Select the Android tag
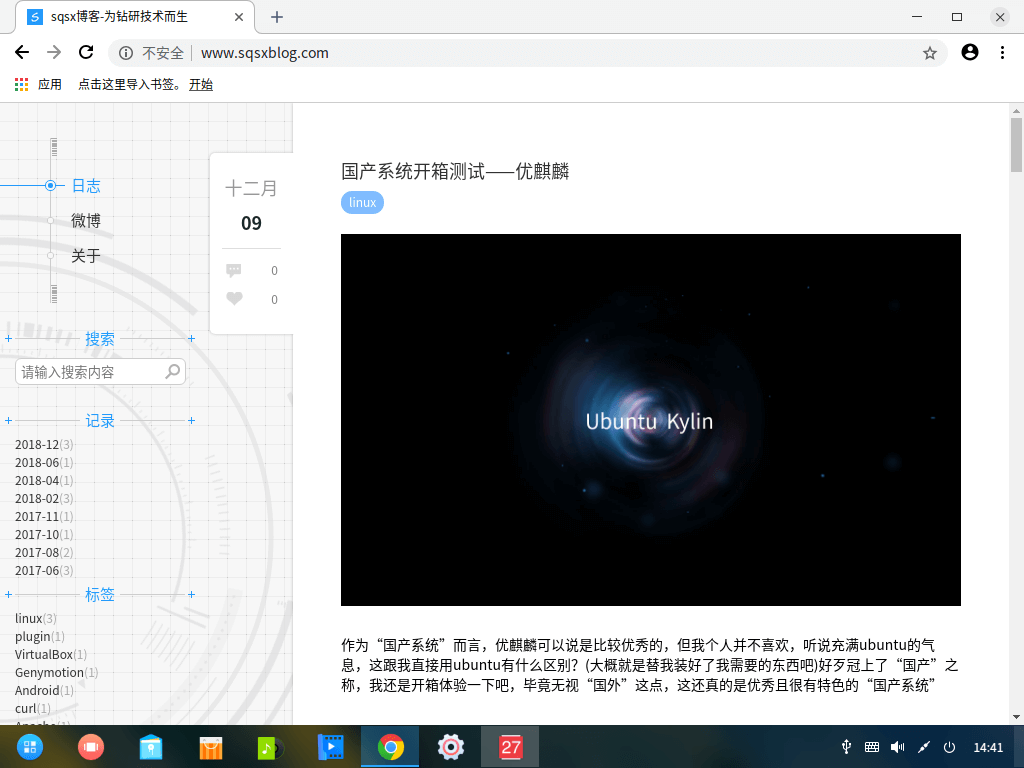 [x=44, y=690]
